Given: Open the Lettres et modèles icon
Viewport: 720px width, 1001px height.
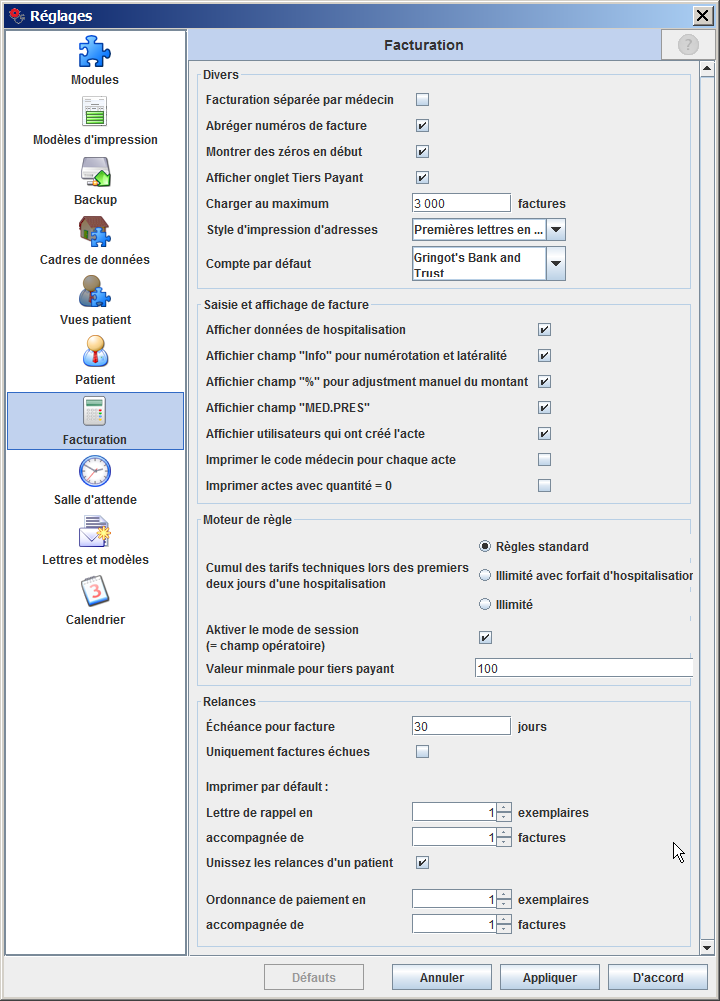Looking at the screenshot, I should (95, 531).
